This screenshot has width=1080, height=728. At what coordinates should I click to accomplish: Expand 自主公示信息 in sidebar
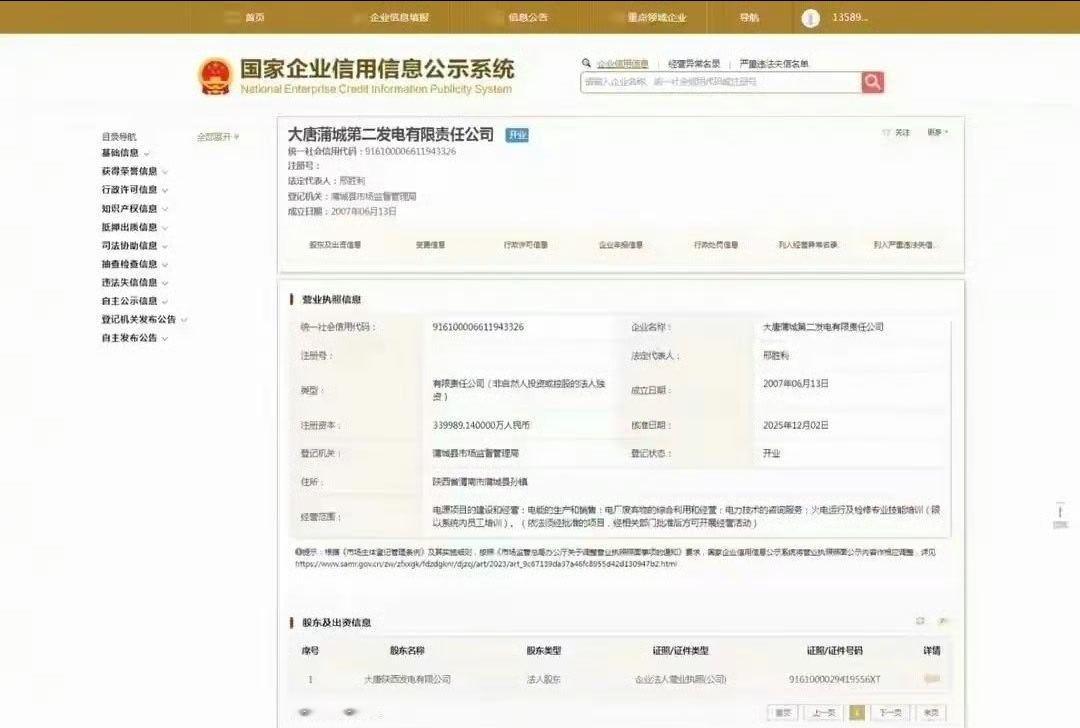click(134, 301)
